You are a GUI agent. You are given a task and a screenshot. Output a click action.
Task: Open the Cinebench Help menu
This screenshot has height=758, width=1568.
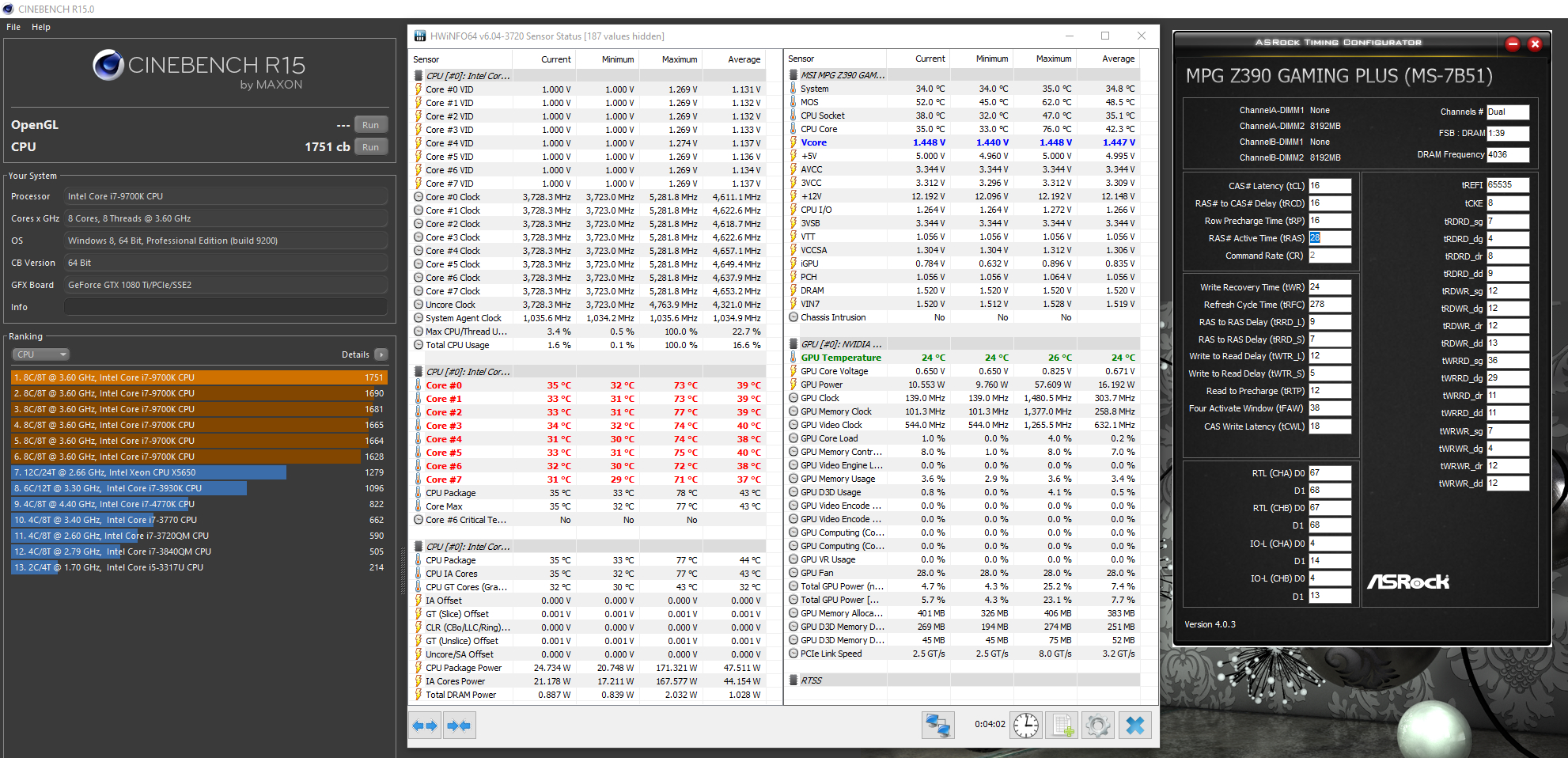(x=41, y=27)
